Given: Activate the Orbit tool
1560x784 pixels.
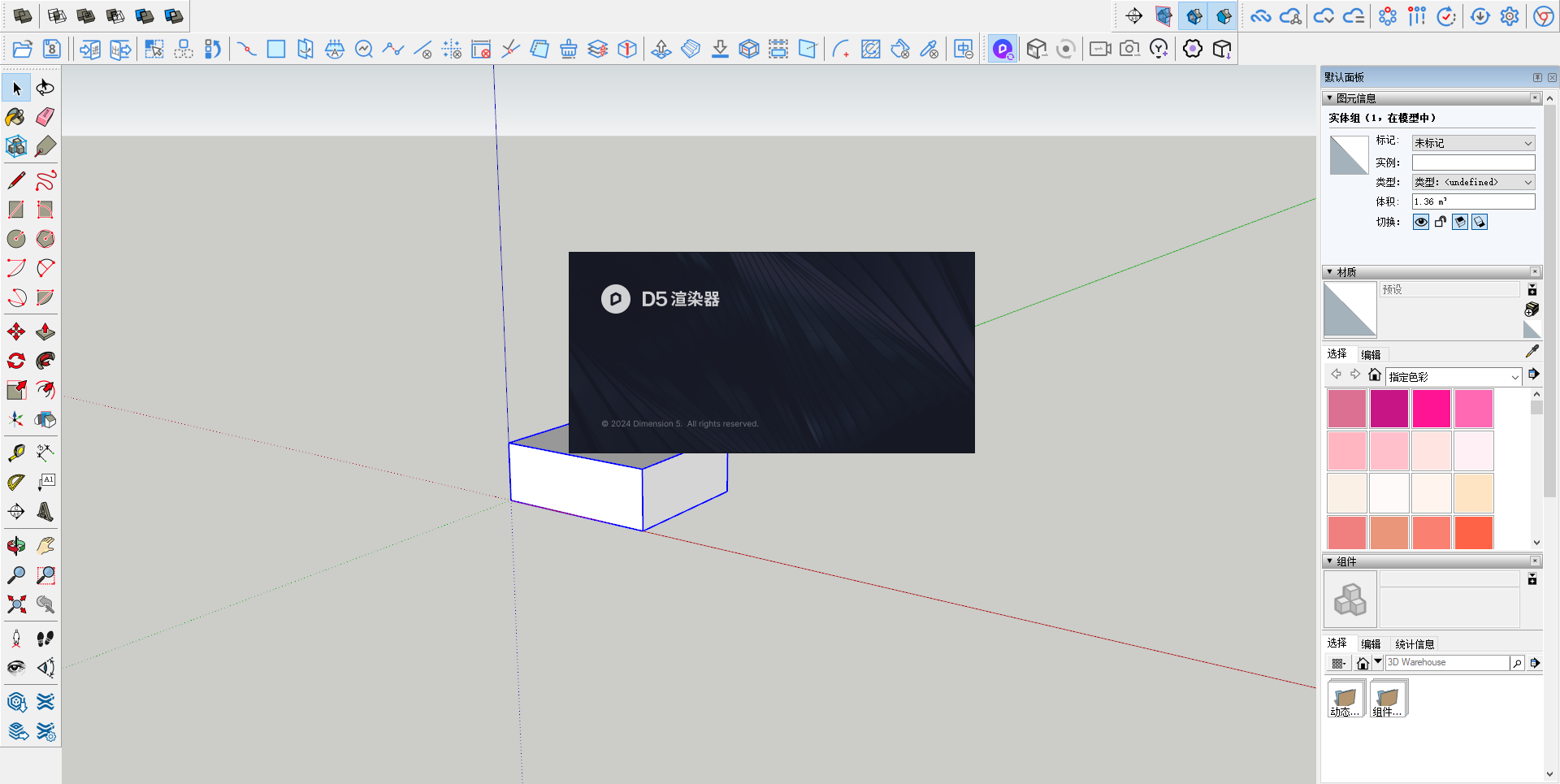Looking at the screenshot, I should click(x=16, y=545).
